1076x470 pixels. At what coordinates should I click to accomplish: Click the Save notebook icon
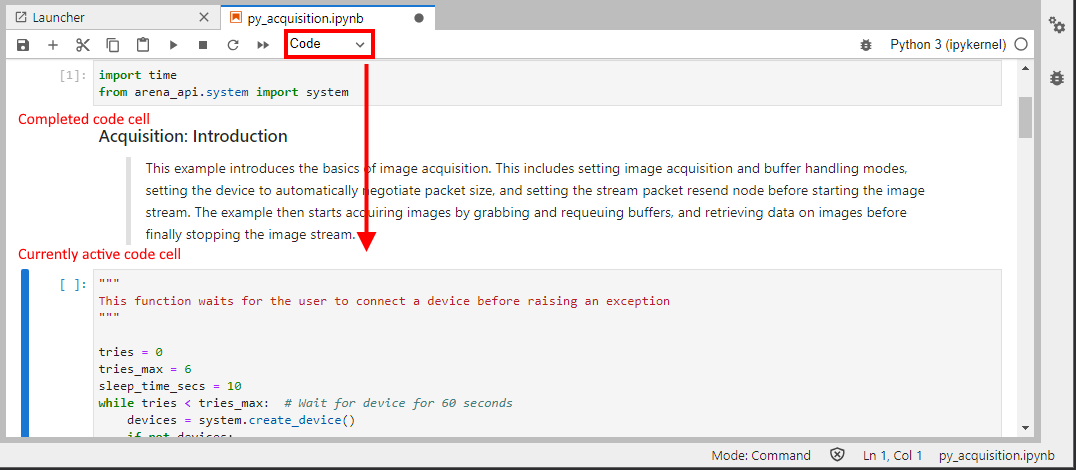pyautogui.click(x=23, y=45)
